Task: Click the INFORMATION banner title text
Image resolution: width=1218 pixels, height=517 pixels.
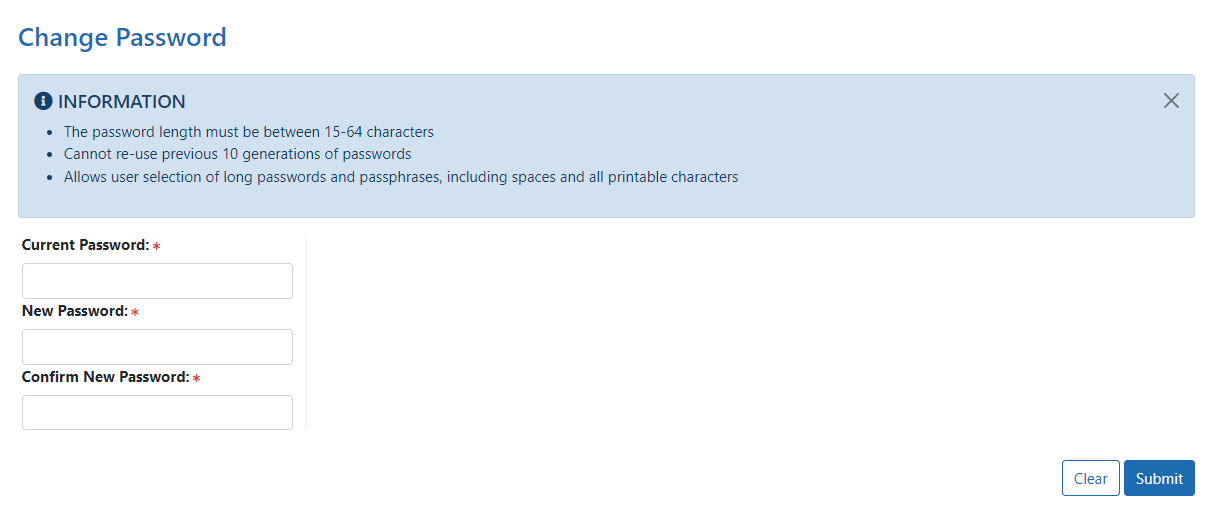Action: click(122, 102)
